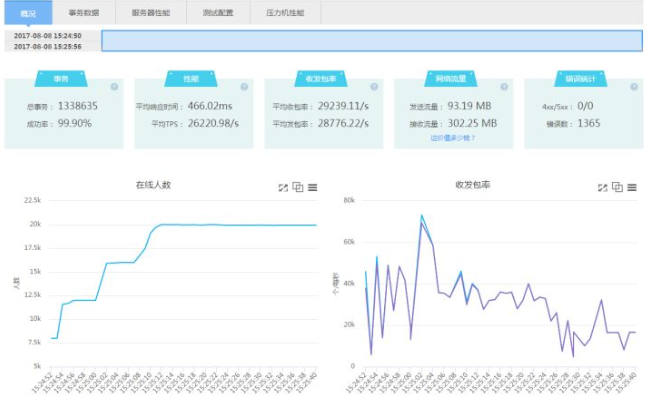
Task: Click the received traffic value 302.25 MB
Action: pos(472,123)
